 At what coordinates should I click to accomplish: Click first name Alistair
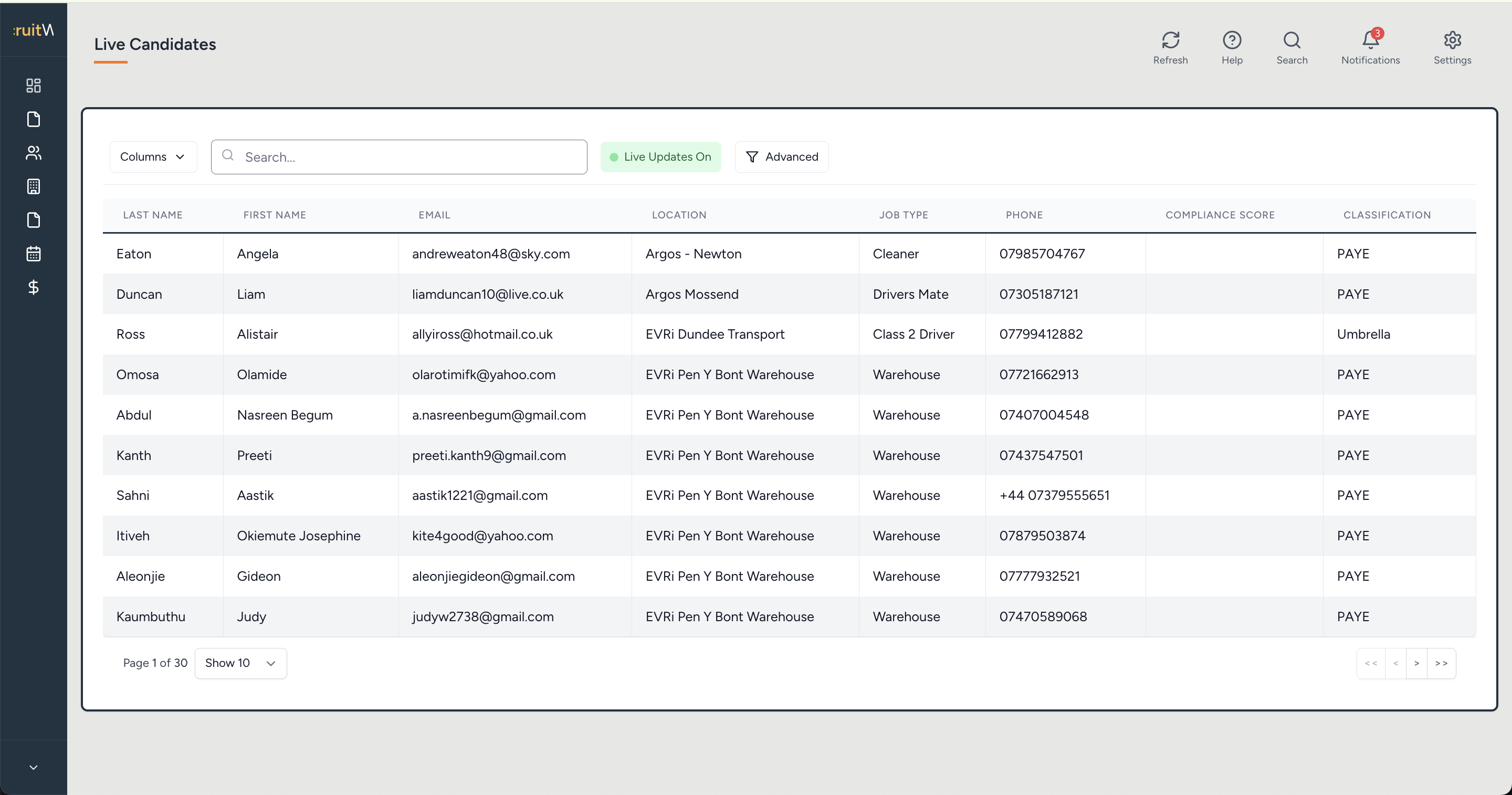point(258,334)
